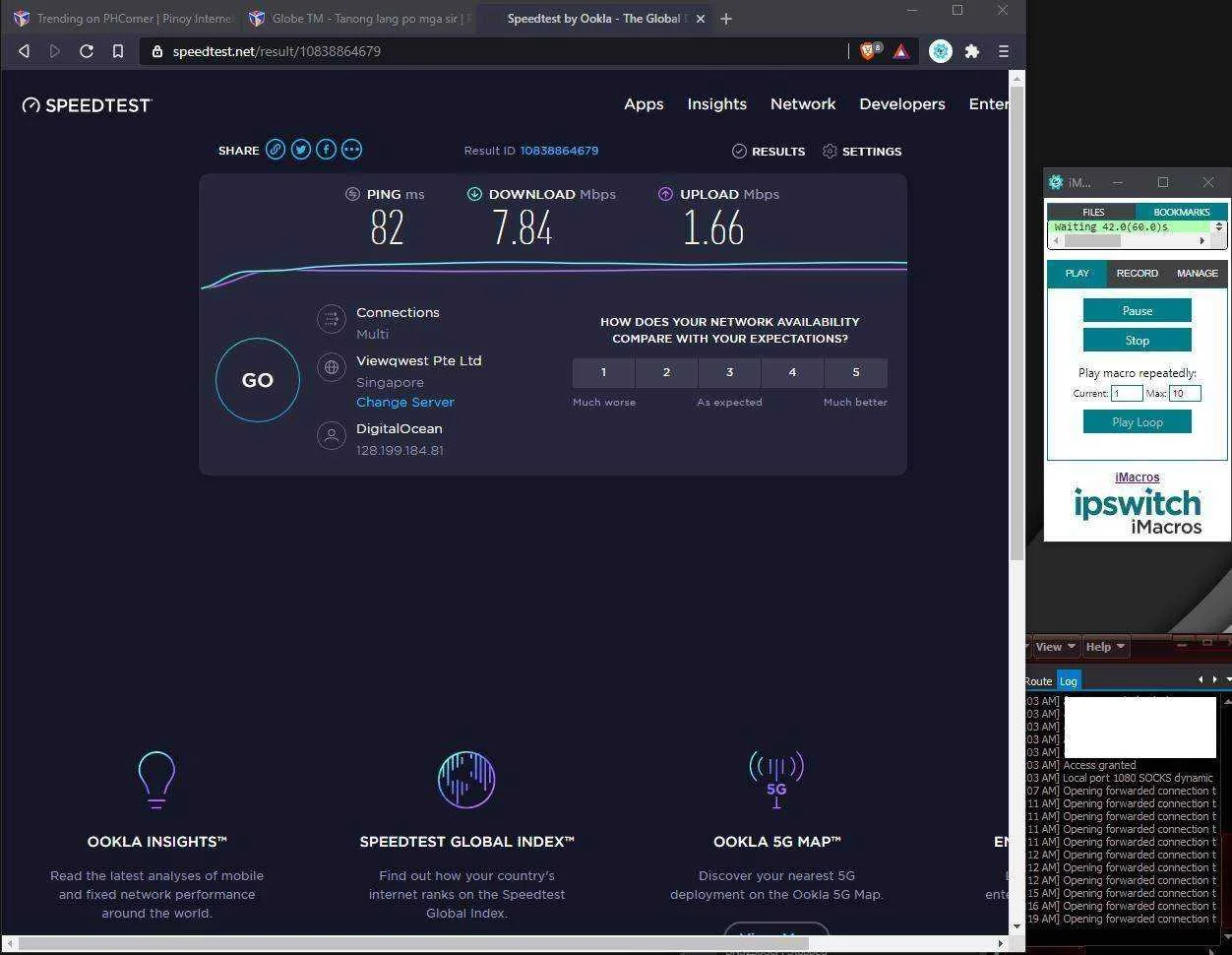Viewport: 1232px width, 955px height.
Task: Open Speedtest SETTINGS
Action: pos(862,152)
